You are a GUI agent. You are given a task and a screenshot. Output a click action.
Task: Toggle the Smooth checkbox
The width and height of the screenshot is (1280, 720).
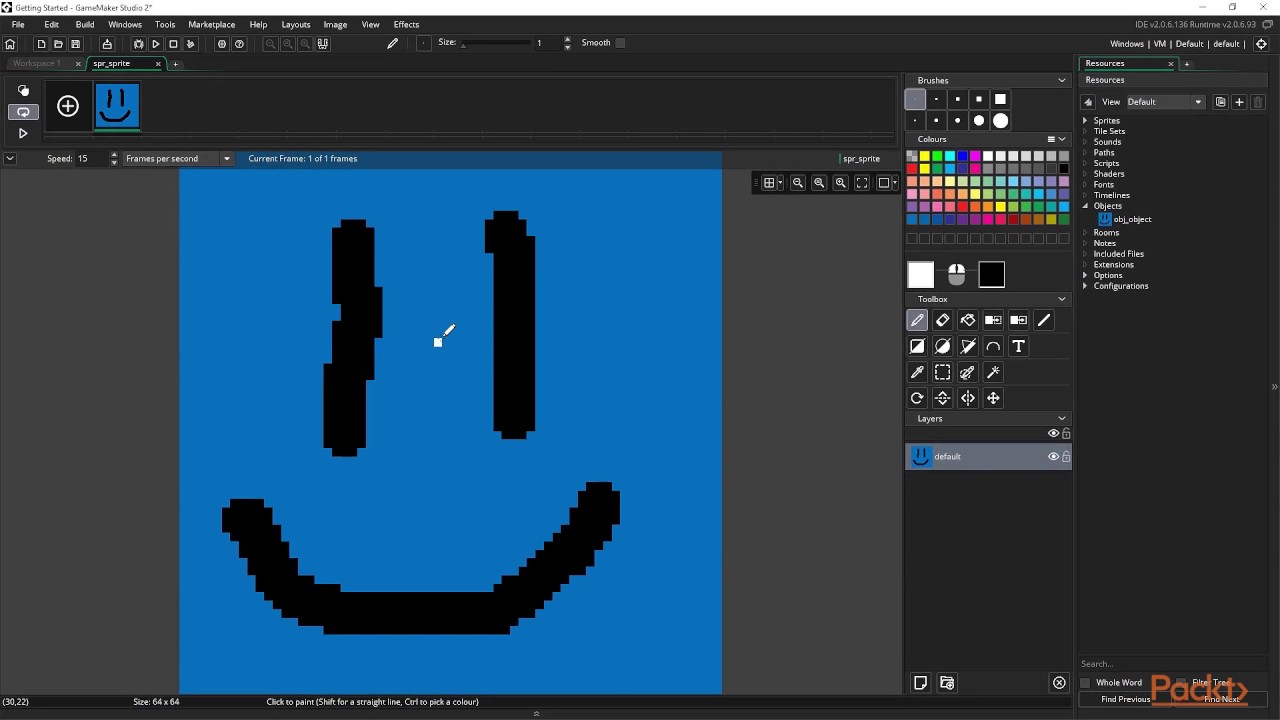620,43
